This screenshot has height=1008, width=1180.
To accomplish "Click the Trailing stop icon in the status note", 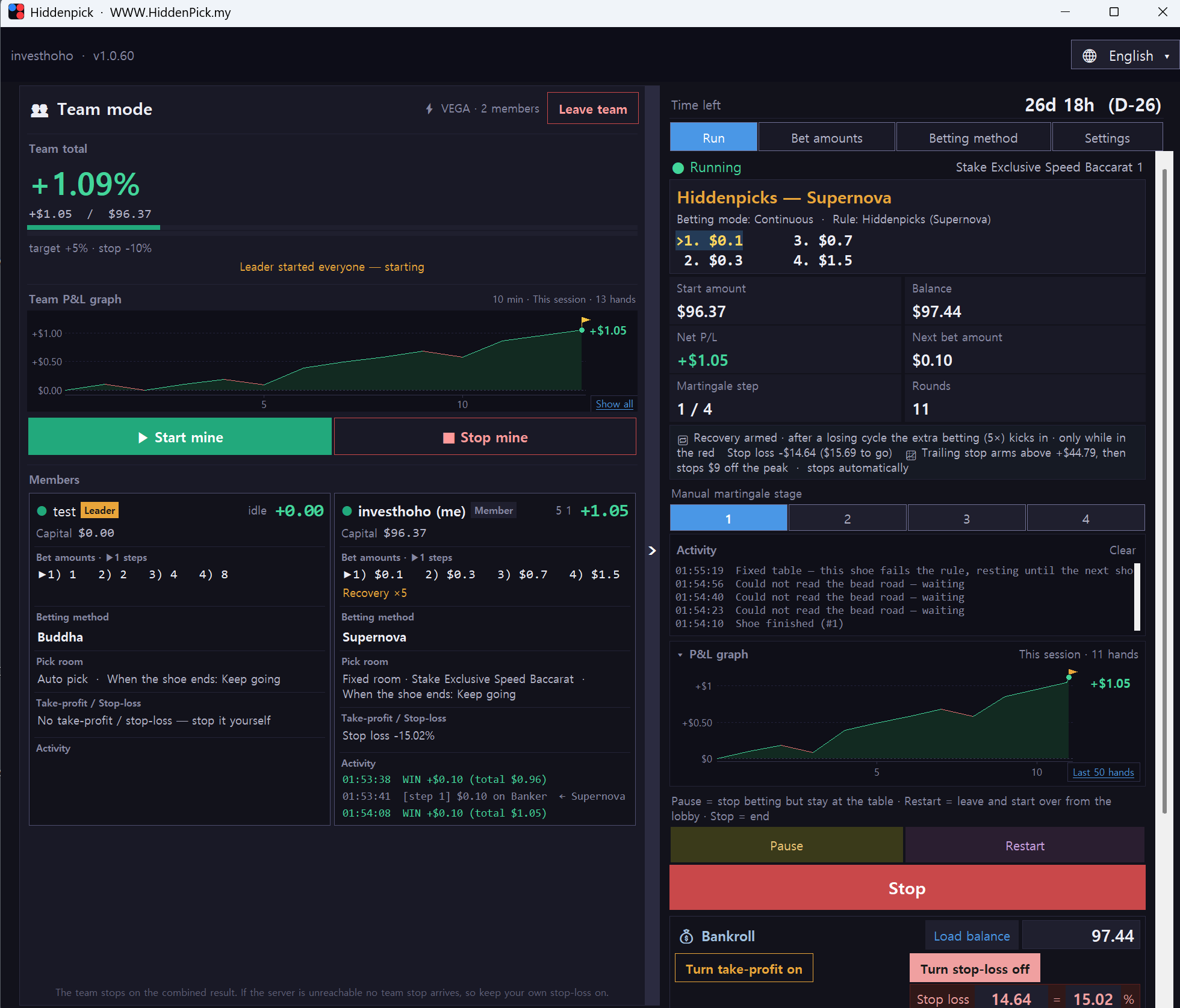I will [911, 454].
